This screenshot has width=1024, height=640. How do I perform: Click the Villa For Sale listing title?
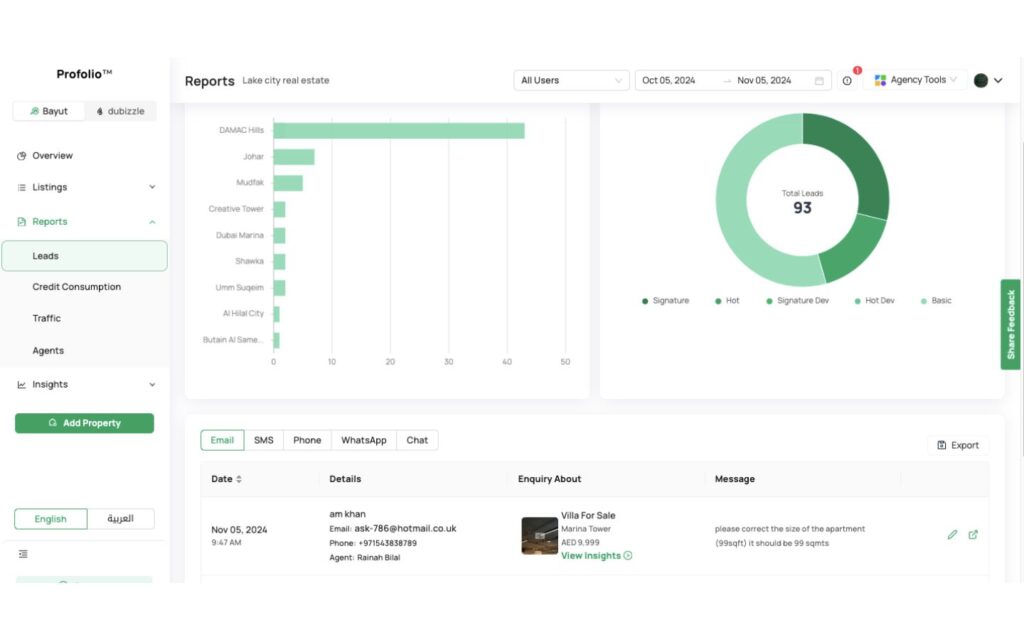(x=588, y=515)
